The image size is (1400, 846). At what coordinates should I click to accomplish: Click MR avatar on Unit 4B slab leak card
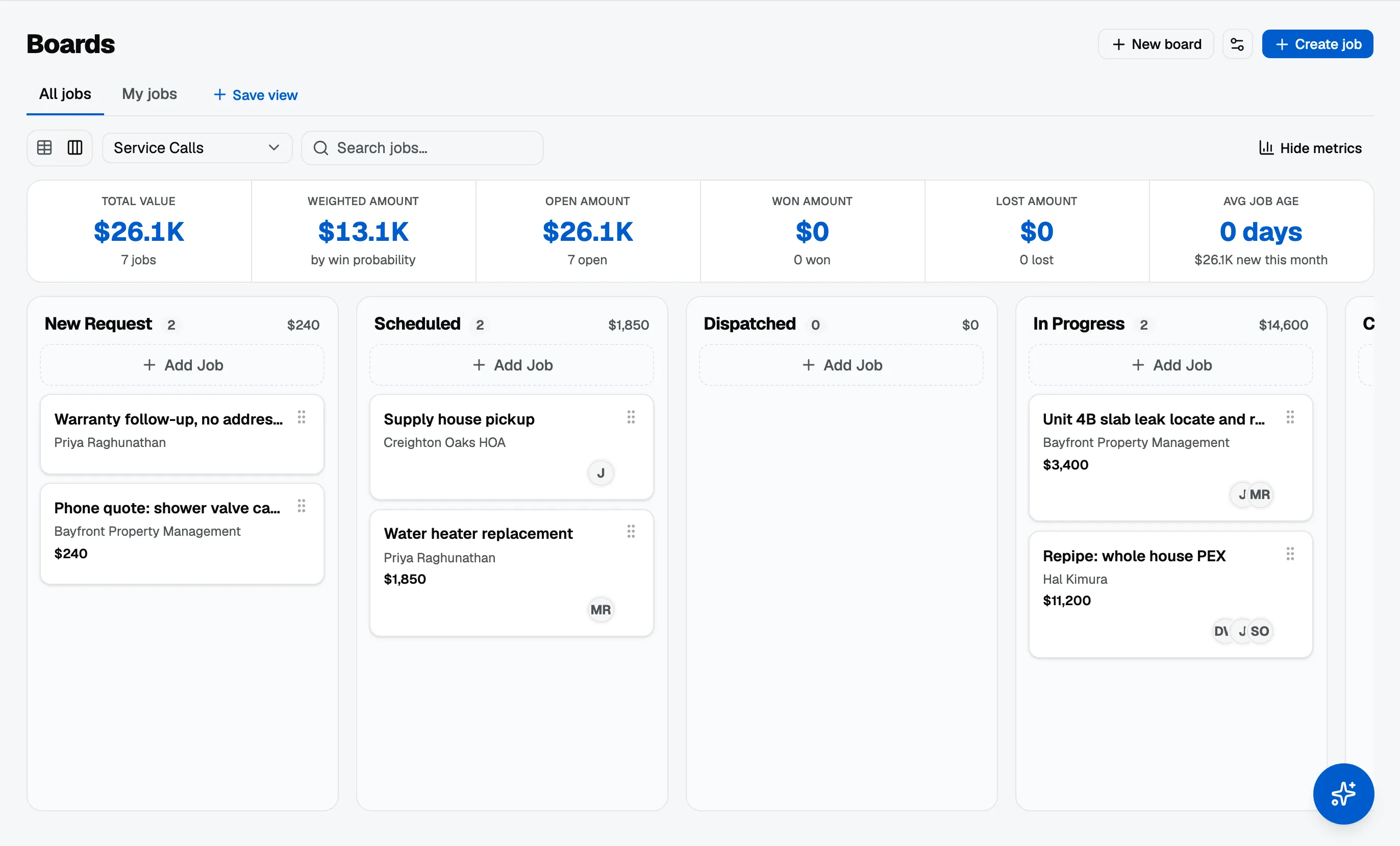coord(1260,495)
